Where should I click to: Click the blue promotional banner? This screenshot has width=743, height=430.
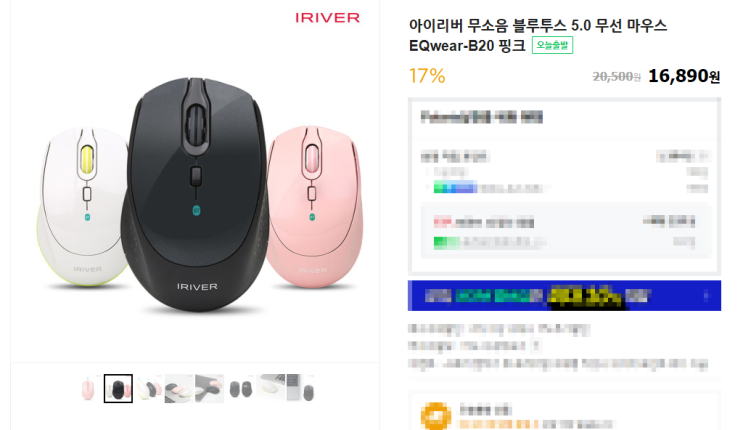coord(564,296)
